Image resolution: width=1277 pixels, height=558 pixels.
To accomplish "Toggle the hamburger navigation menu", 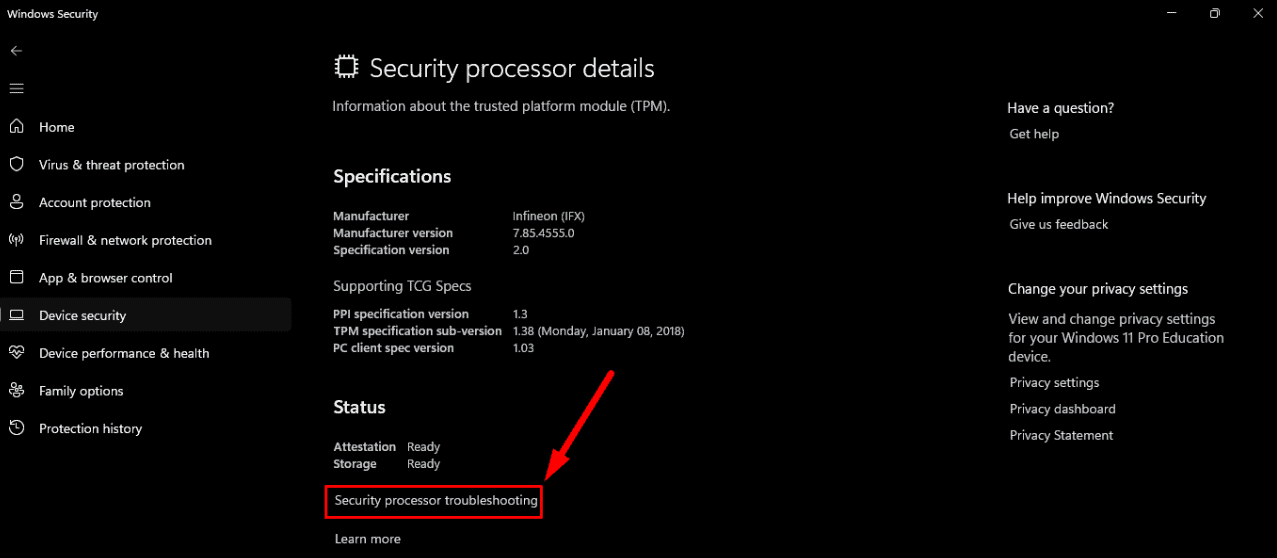I will (x=16, y=88).
